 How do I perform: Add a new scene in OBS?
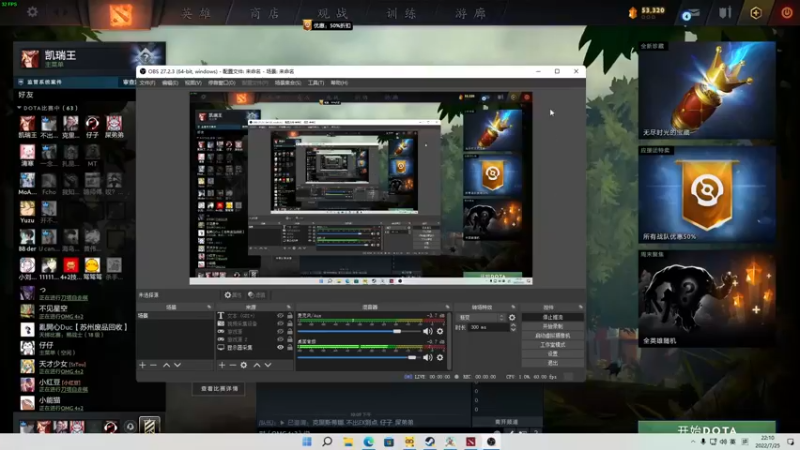point(142,365)
